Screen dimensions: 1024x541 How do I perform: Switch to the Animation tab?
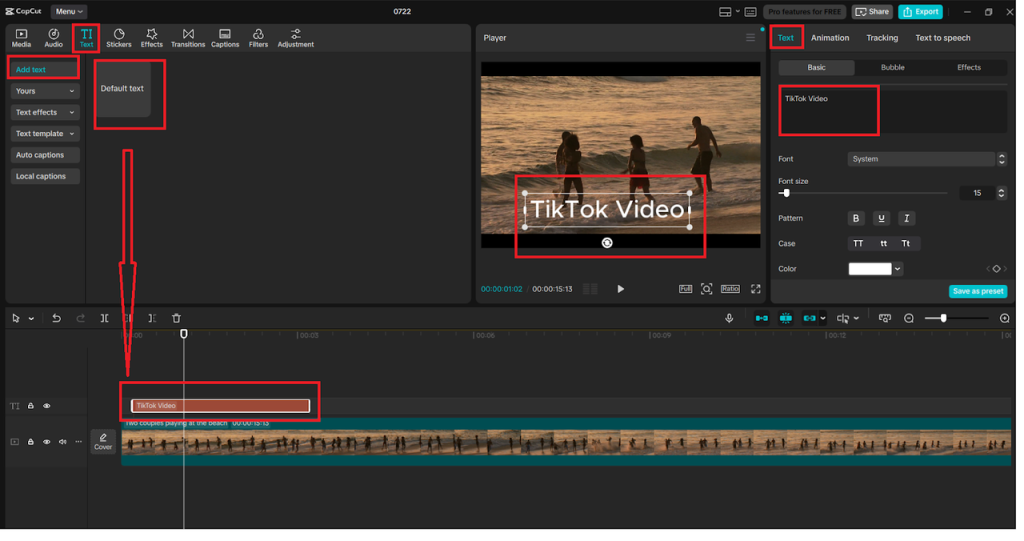coord(829,38)
